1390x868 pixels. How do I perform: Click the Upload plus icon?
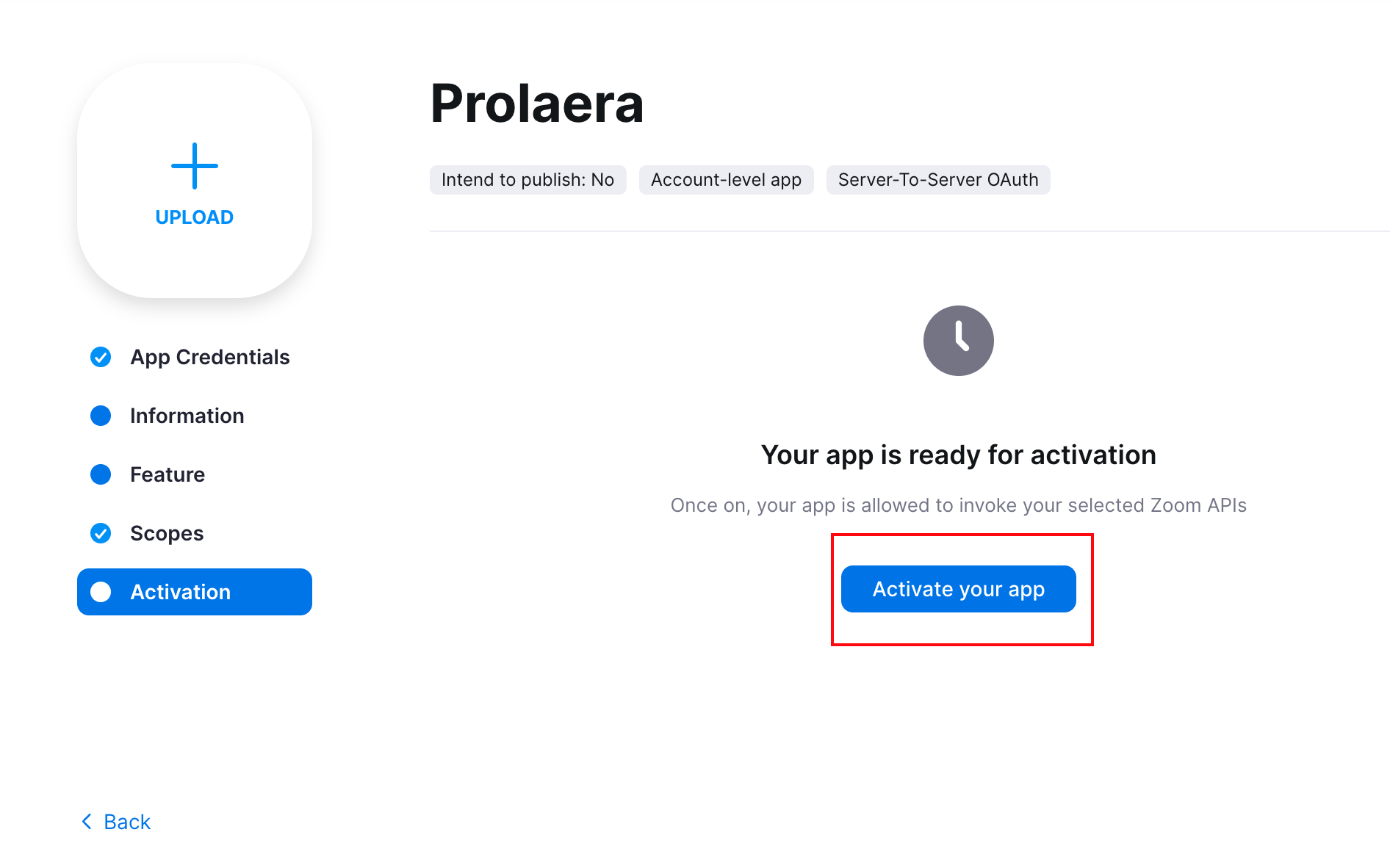pos(194,167)
